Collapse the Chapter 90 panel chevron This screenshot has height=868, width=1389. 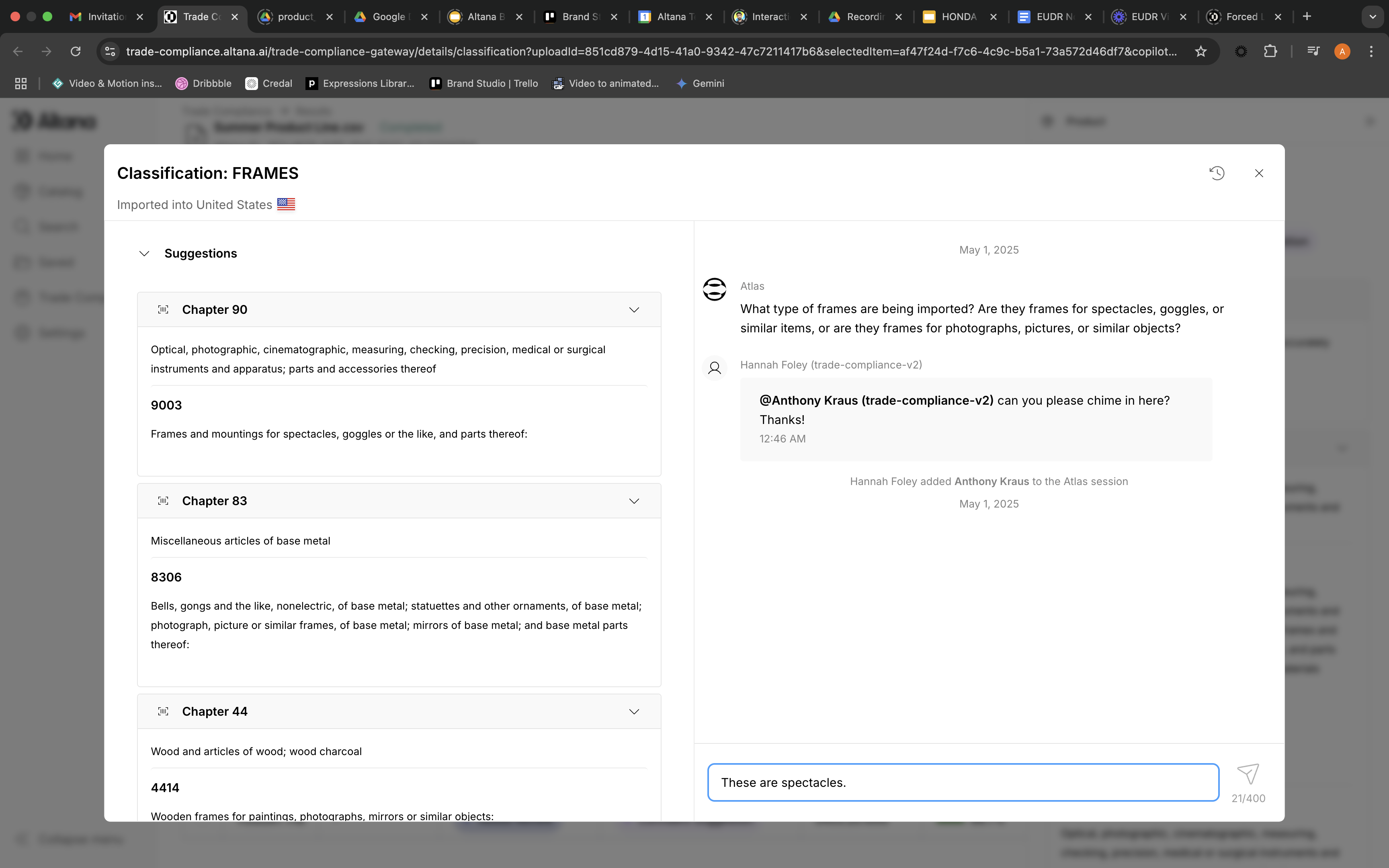tap(634, 310)
